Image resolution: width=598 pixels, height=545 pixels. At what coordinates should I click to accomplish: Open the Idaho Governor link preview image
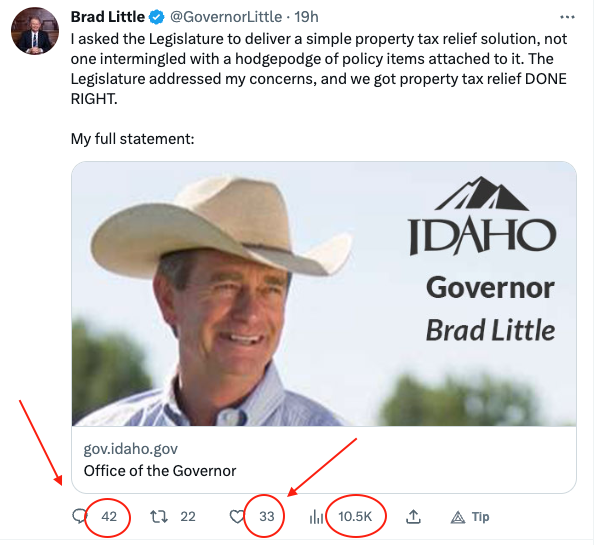click(324, 294)
